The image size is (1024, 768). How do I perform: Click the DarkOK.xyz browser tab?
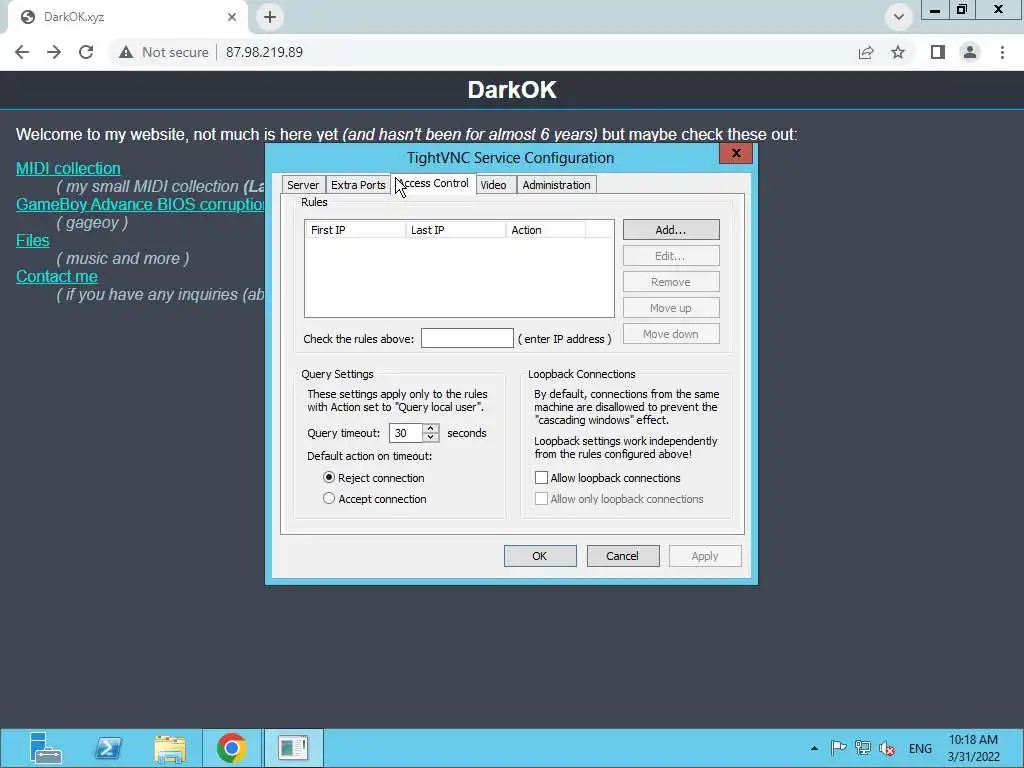tap(127, 17)
